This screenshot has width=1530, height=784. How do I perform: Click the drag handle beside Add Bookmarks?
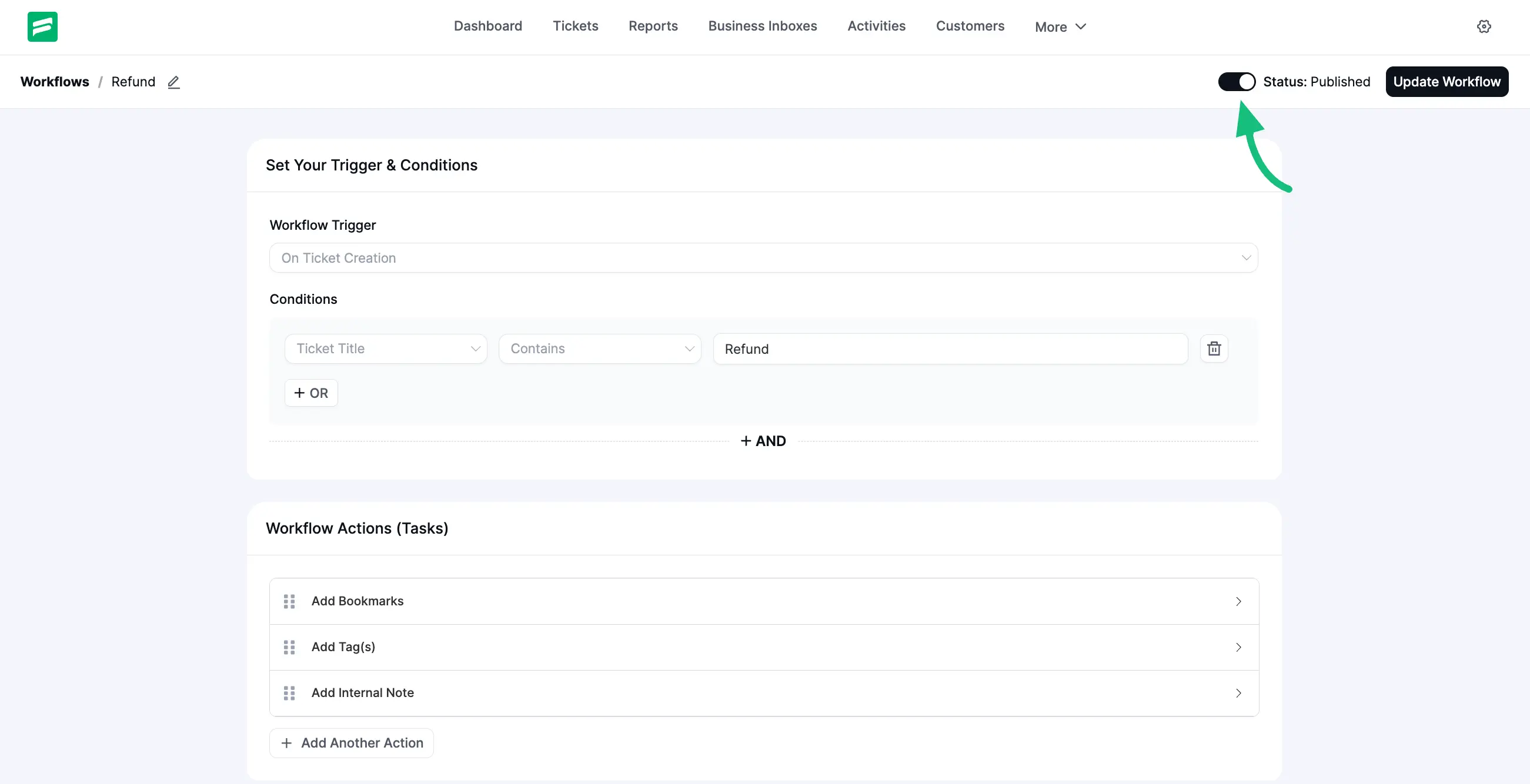tap(289, 601)
